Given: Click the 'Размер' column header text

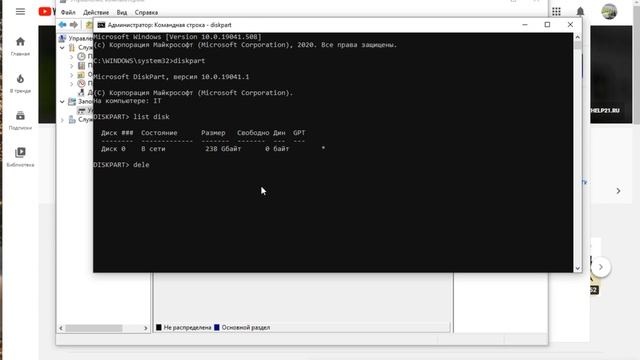Looking at the screenshot, I should click(213, 133).
